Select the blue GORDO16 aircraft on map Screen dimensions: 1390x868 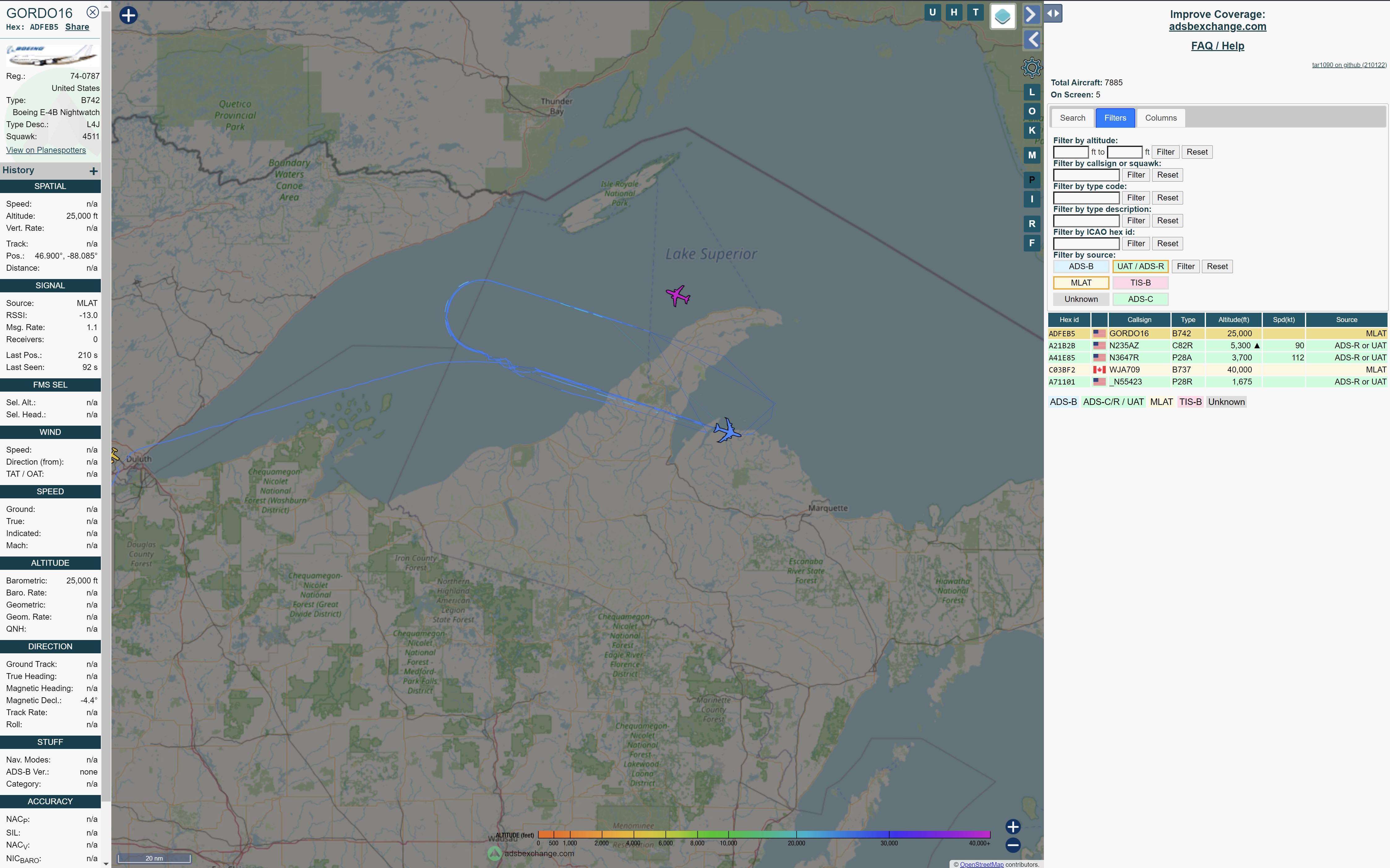point(727,430)
